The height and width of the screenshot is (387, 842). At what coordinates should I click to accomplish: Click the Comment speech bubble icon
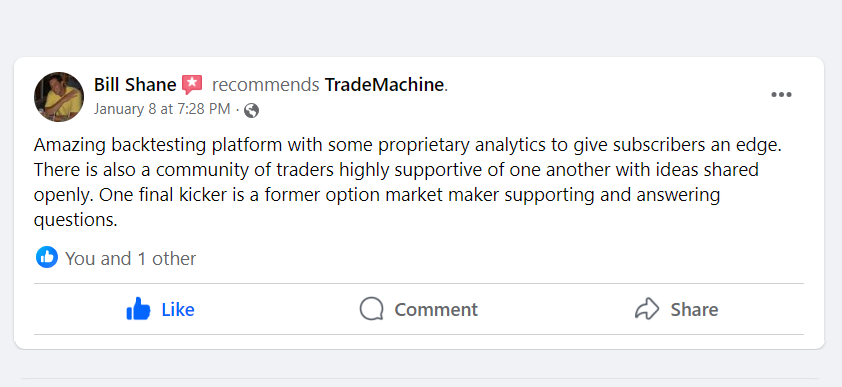click(372, 309)
